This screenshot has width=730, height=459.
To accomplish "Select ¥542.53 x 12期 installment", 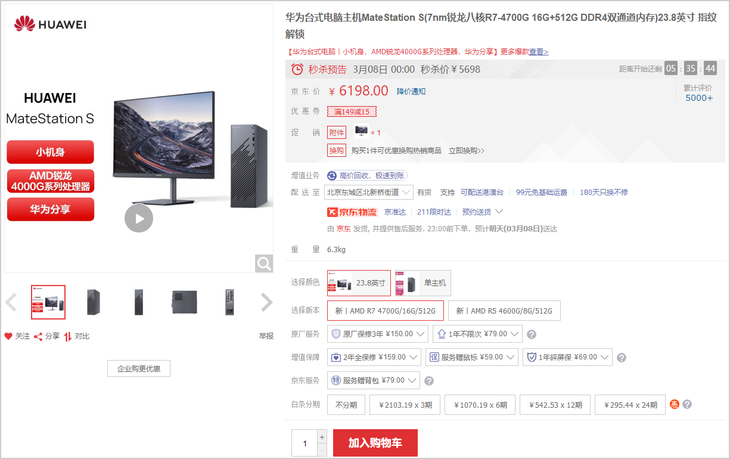I will tap(555, 405).
